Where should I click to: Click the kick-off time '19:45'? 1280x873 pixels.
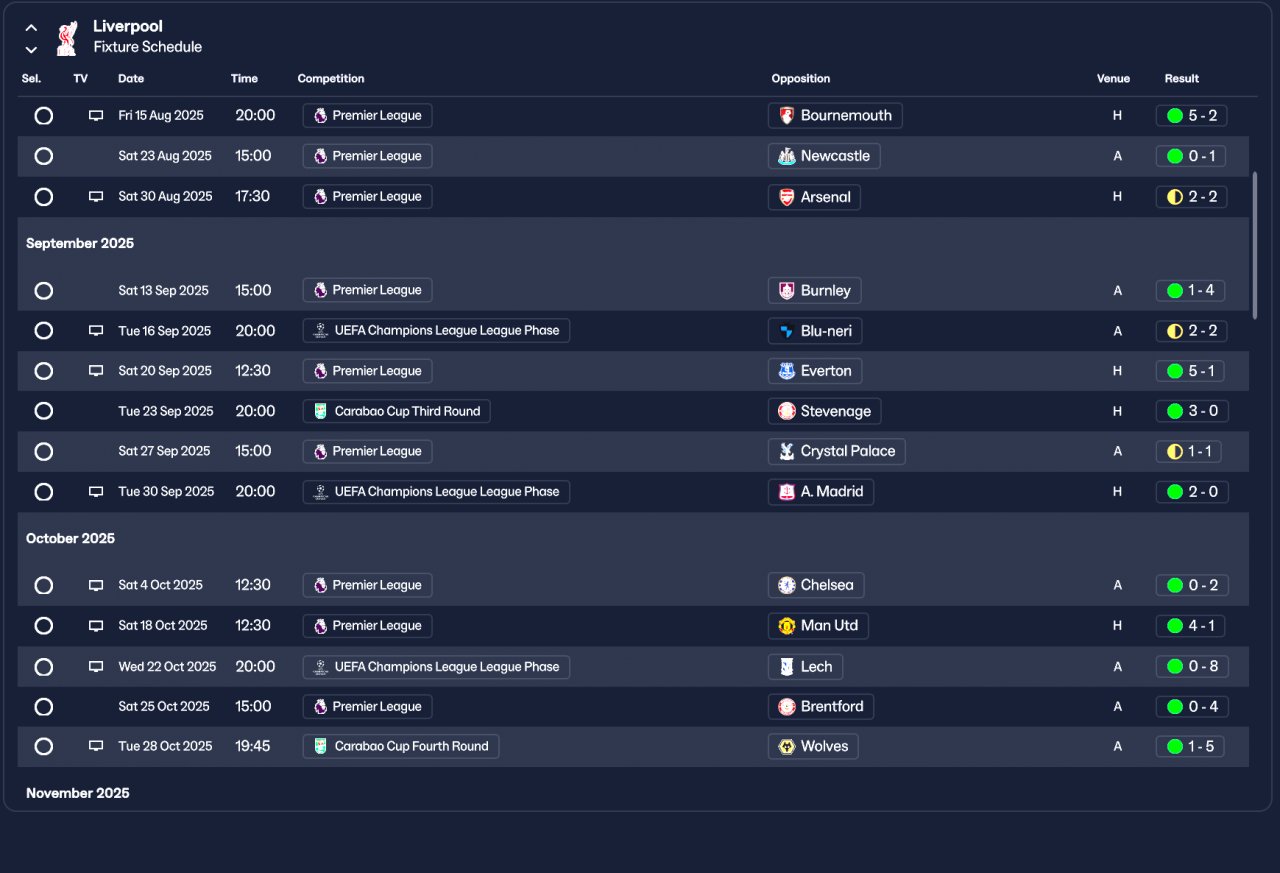click(253, 746)
